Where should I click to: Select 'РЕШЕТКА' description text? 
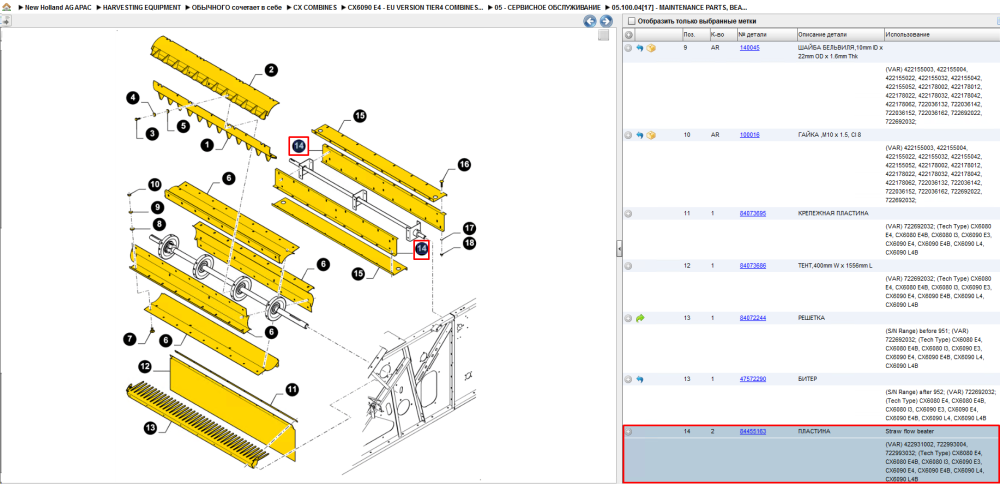(812, 318)
